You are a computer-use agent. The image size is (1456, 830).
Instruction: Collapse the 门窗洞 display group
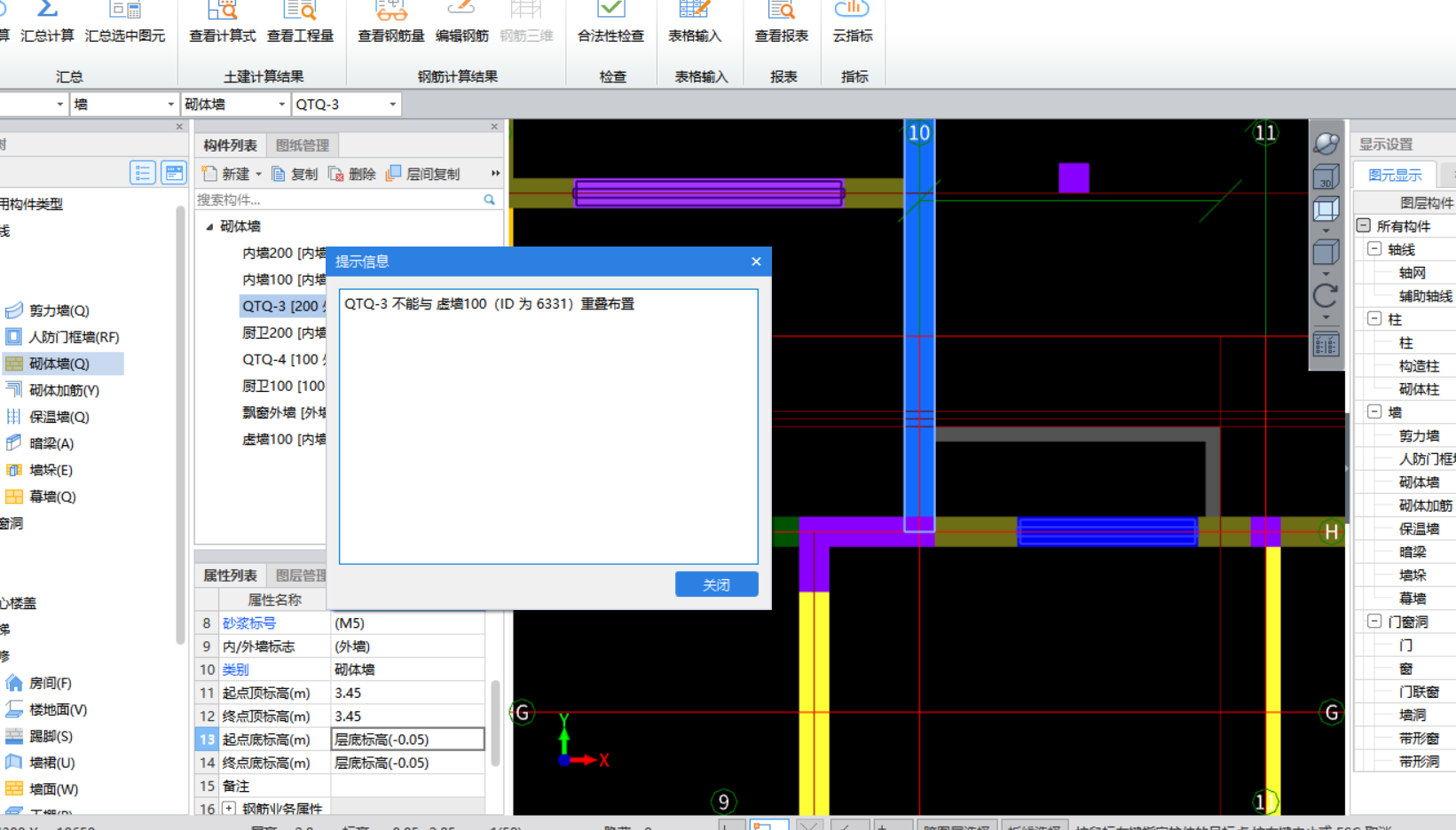pos(1374,621)
